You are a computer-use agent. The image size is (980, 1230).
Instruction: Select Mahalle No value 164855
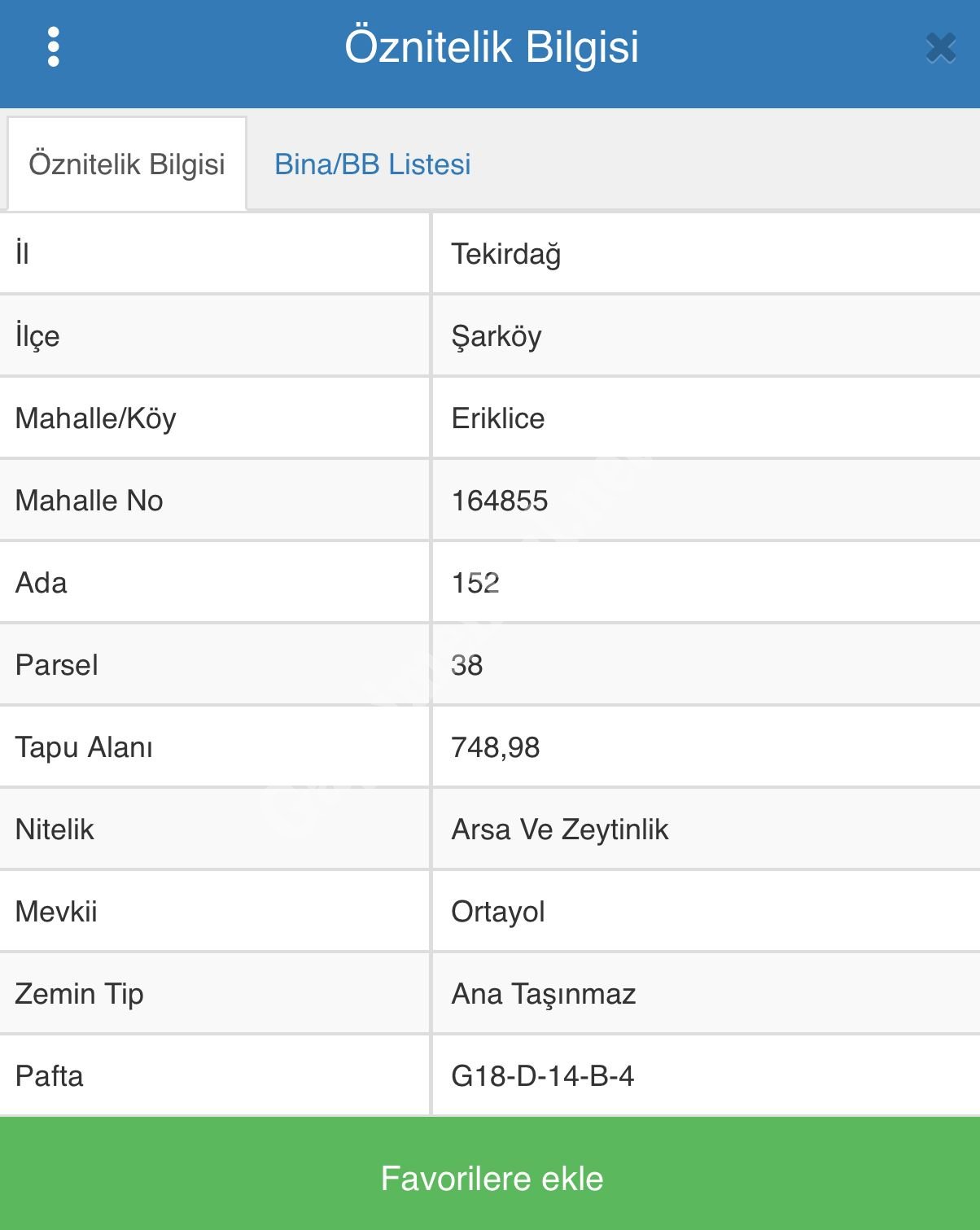coord(499,501)
